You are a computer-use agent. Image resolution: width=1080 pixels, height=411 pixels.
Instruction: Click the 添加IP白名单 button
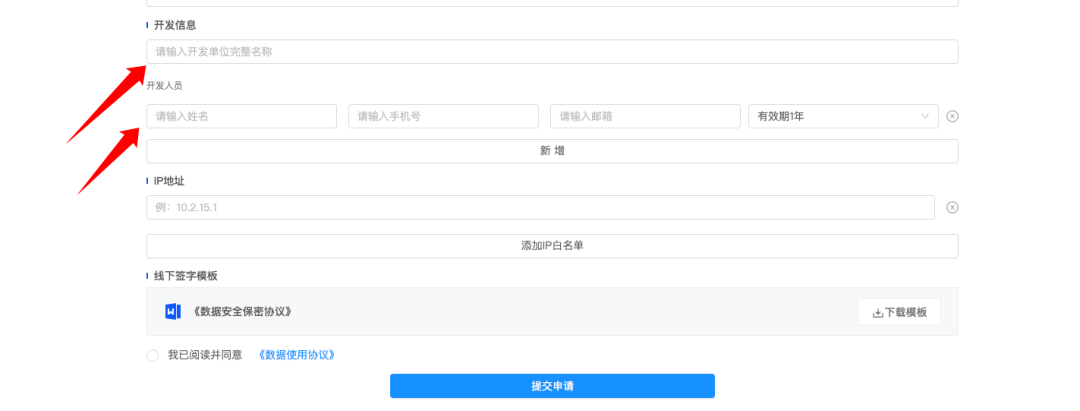[552, 246]
